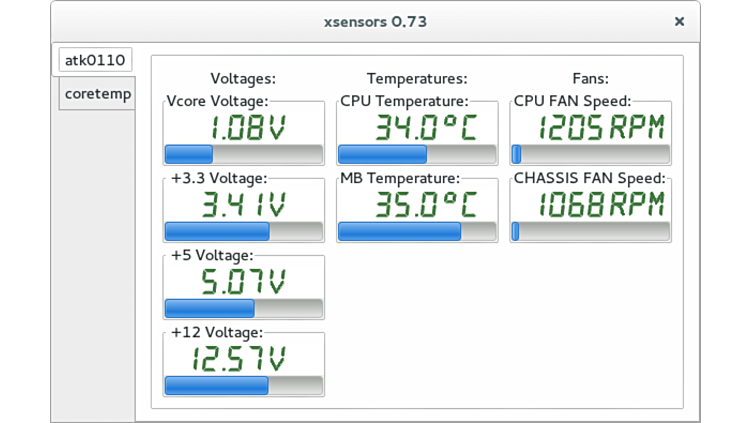
Task: Click the +5 Voltage level bar
Action: [243, 308]
